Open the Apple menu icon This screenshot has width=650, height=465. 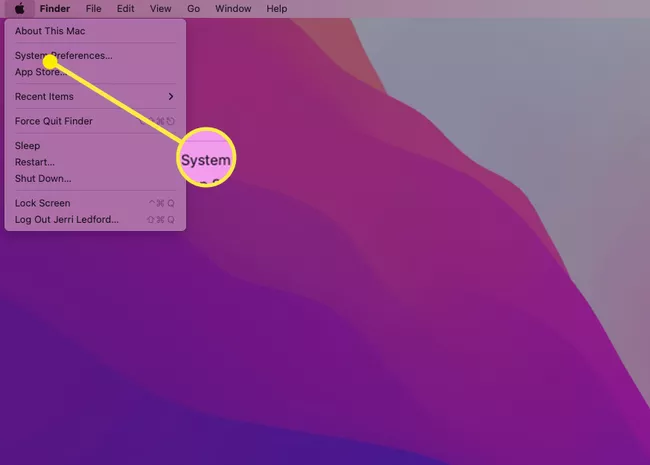coord(19,8)
